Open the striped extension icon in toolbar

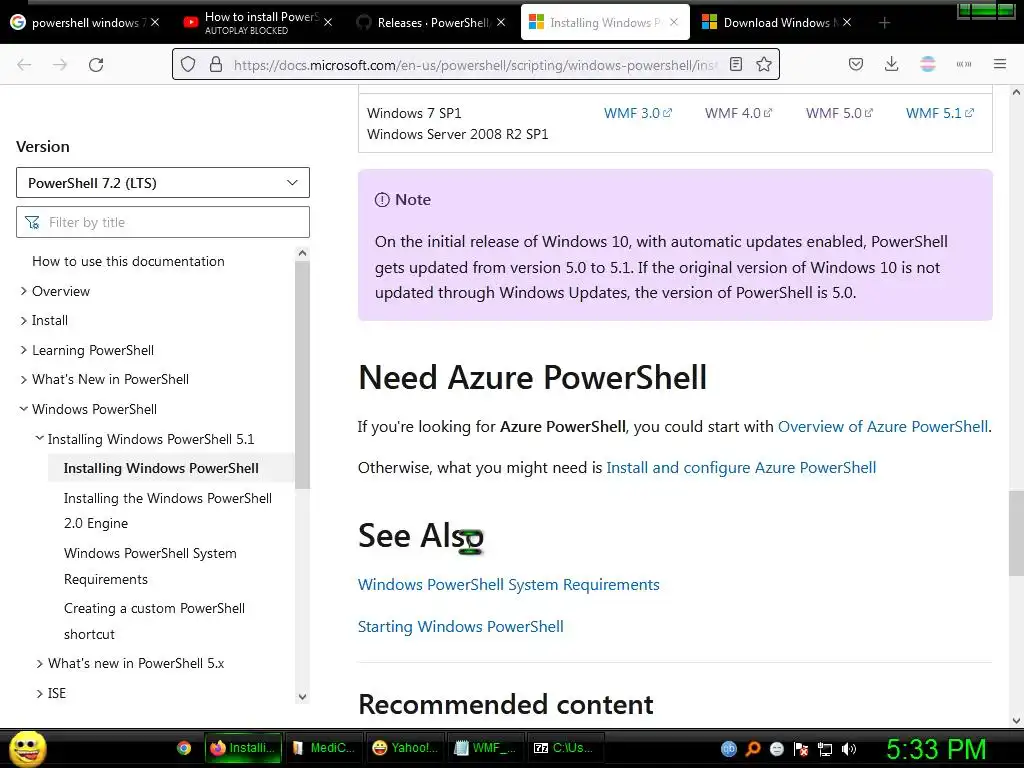point(928,64)
